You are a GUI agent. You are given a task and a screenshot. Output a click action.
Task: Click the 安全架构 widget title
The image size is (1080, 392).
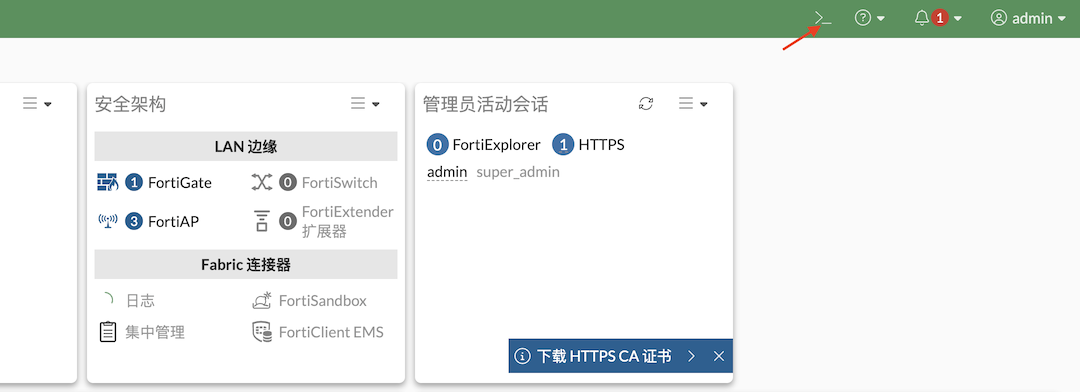pos(130,104)
